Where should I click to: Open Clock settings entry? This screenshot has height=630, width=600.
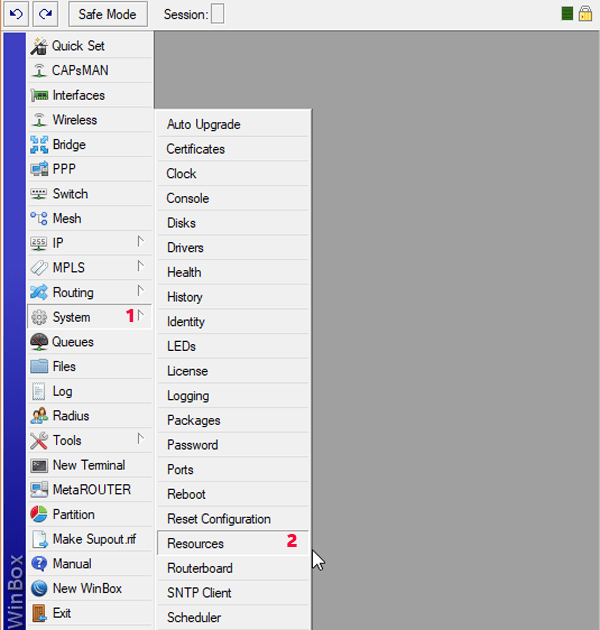(x=233, y=174)
